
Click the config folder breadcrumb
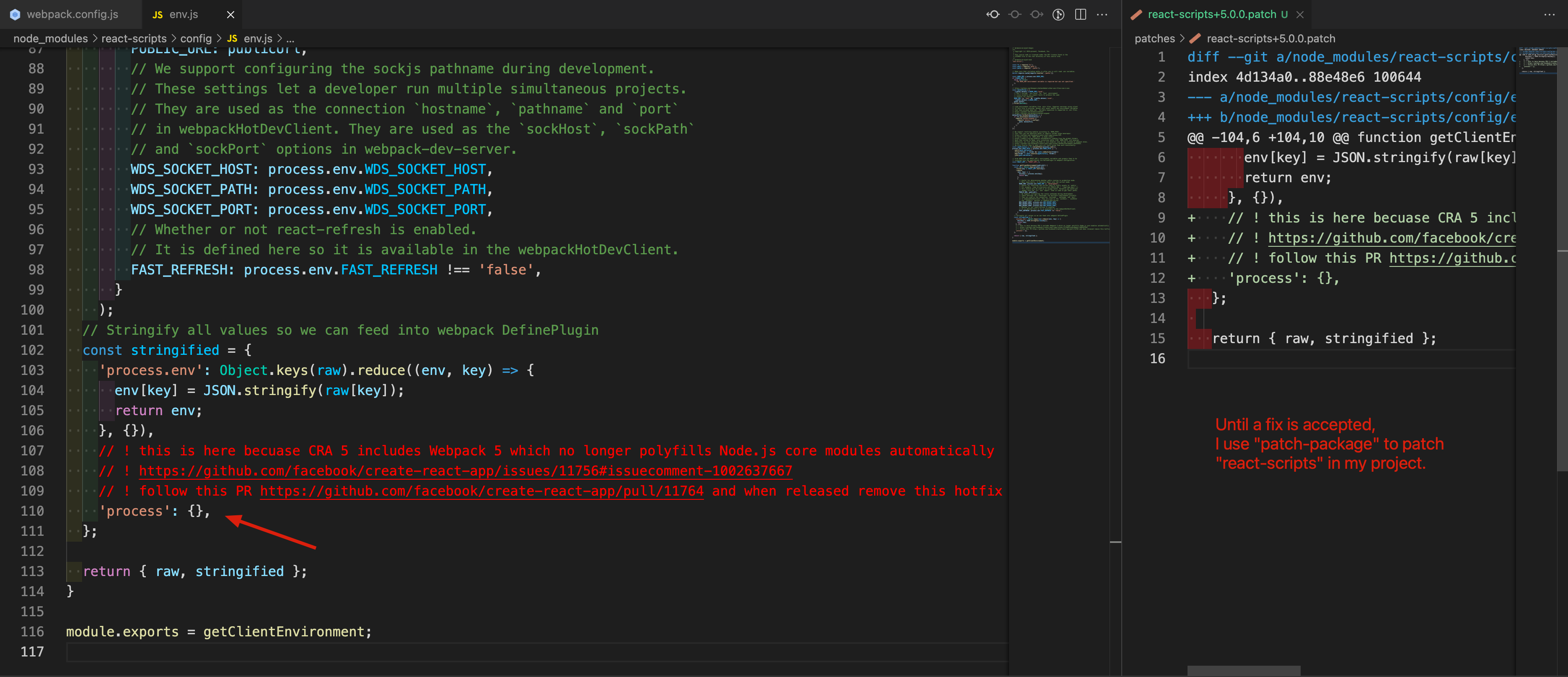[195, 39]
